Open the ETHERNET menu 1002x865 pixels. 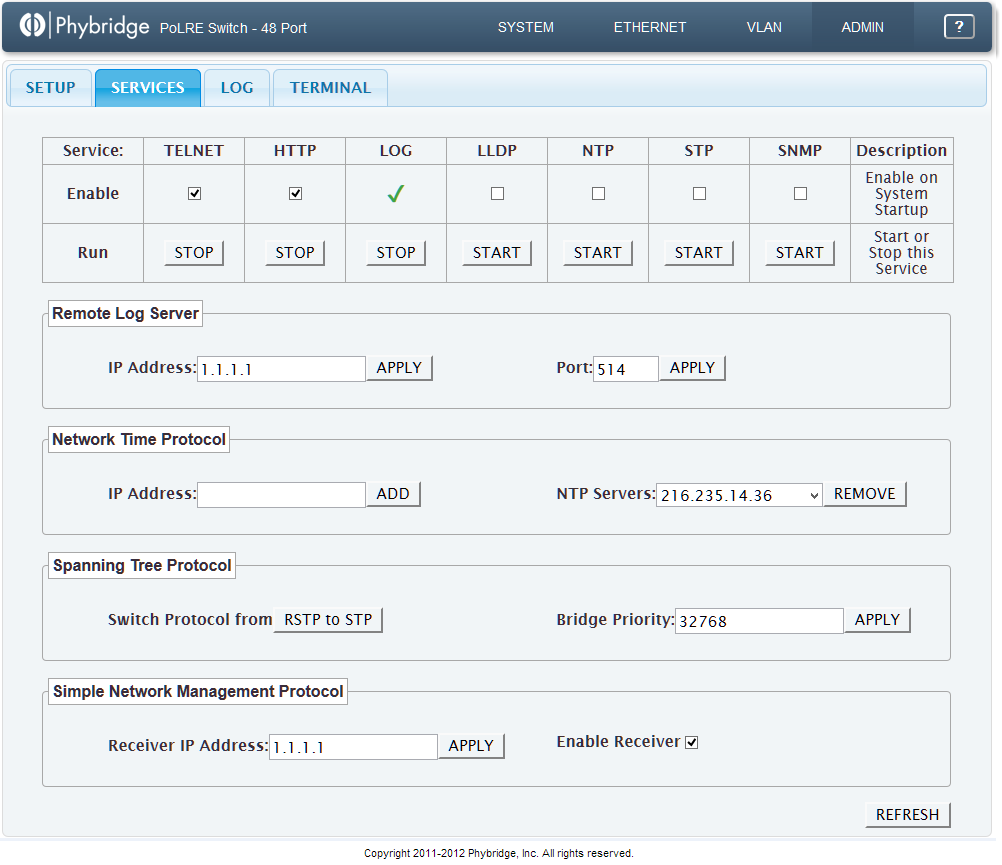(x=649, y=27)
